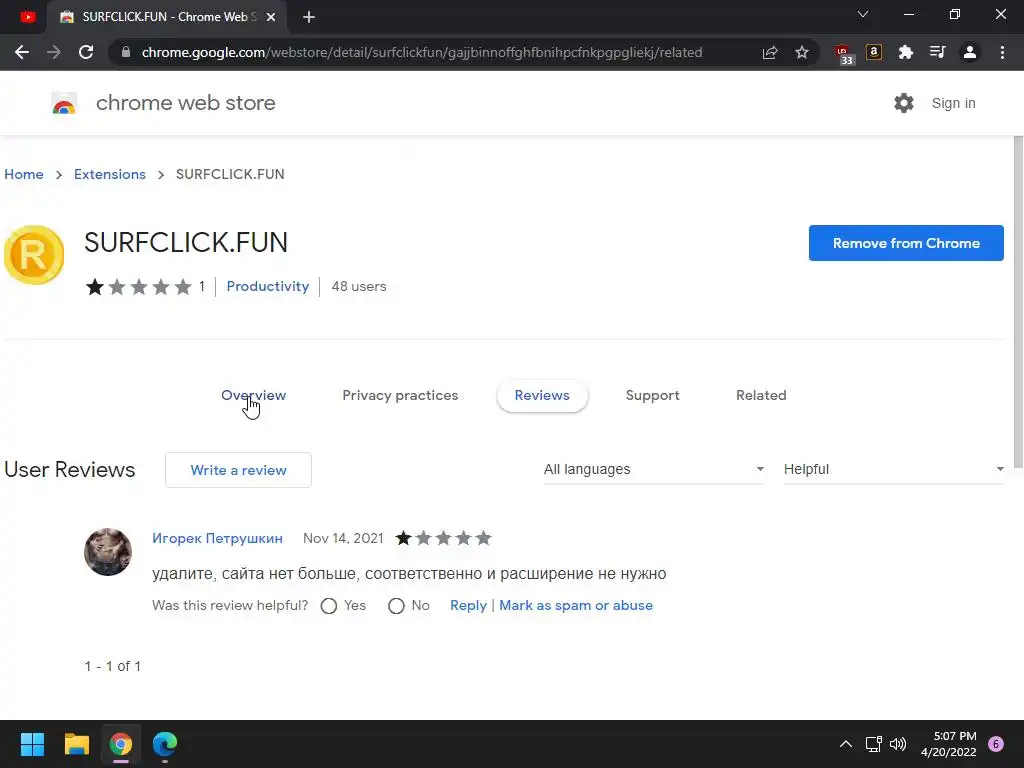Open Игорек Петрушкин reviewer name link
1024x768 pixels.
[217, 538]
